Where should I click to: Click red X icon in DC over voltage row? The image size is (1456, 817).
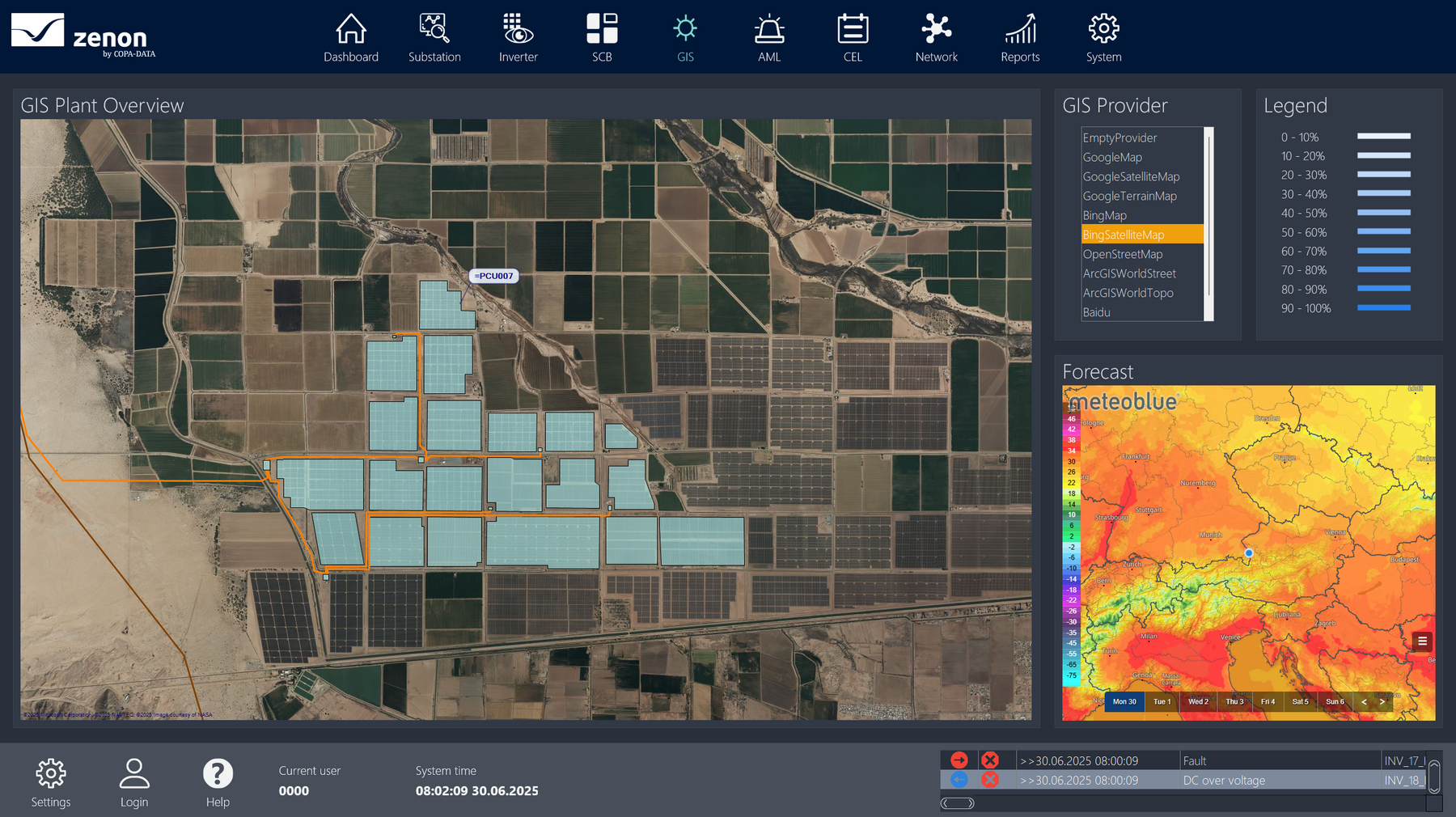tap(989, 780)
